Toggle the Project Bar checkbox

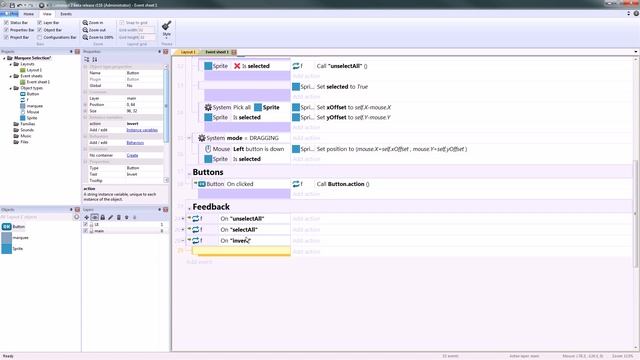click(x=6, y=37)
